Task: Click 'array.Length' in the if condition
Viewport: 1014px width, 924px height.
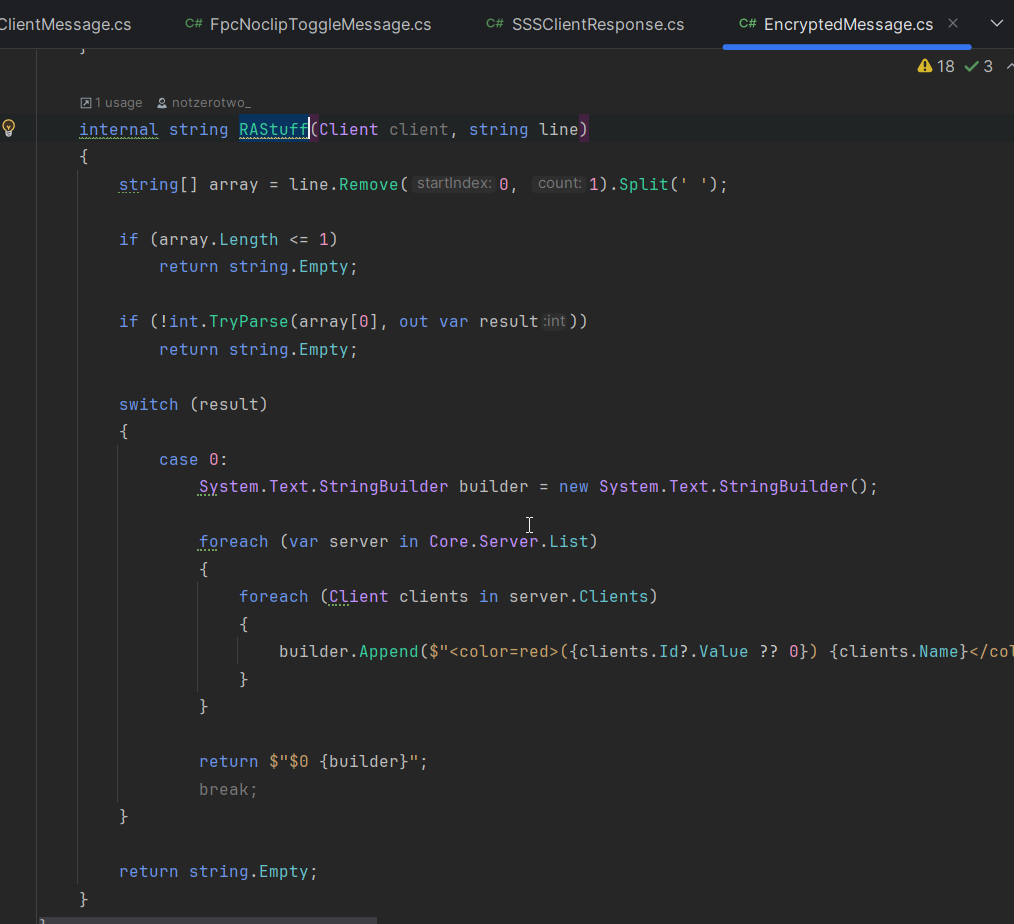Action: 219,239
